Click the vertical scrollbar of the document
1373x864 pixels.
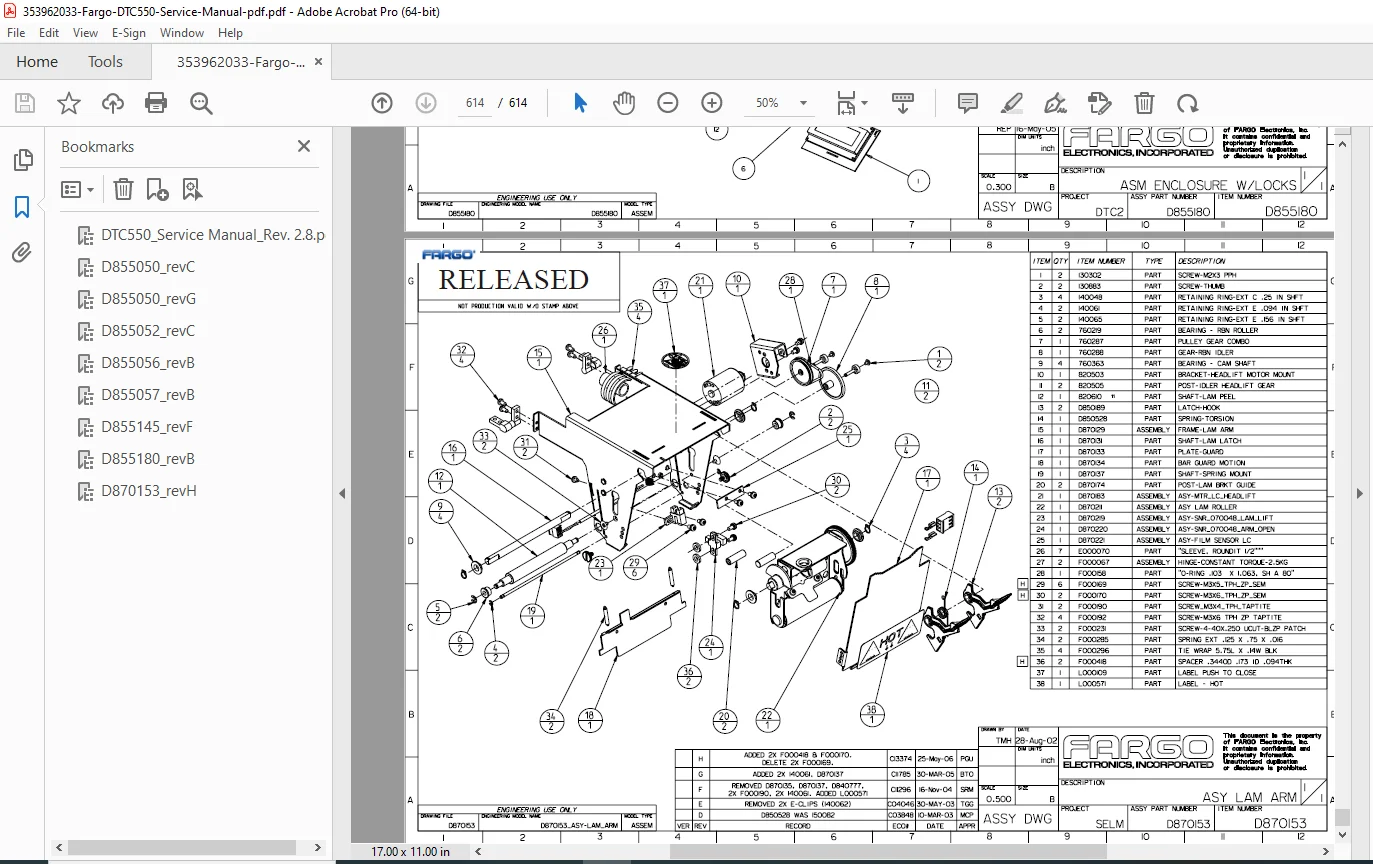[1343, 818]
